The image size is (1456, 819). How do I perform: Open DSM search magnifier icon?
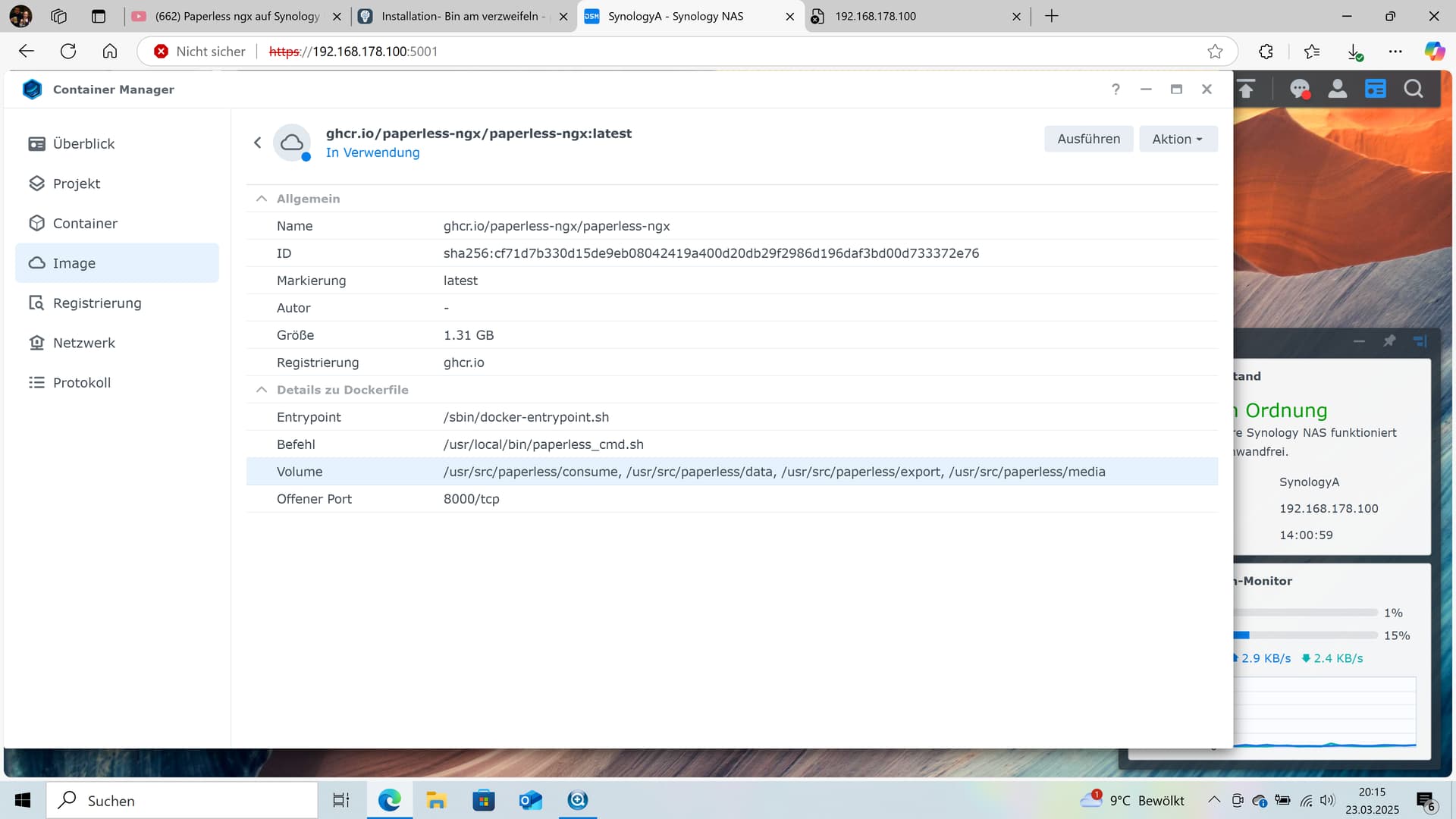click(1414, 89)
